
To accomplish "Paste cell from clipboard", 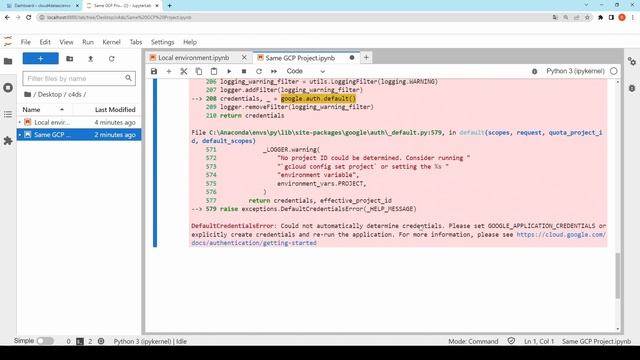I will click(214, 71).
